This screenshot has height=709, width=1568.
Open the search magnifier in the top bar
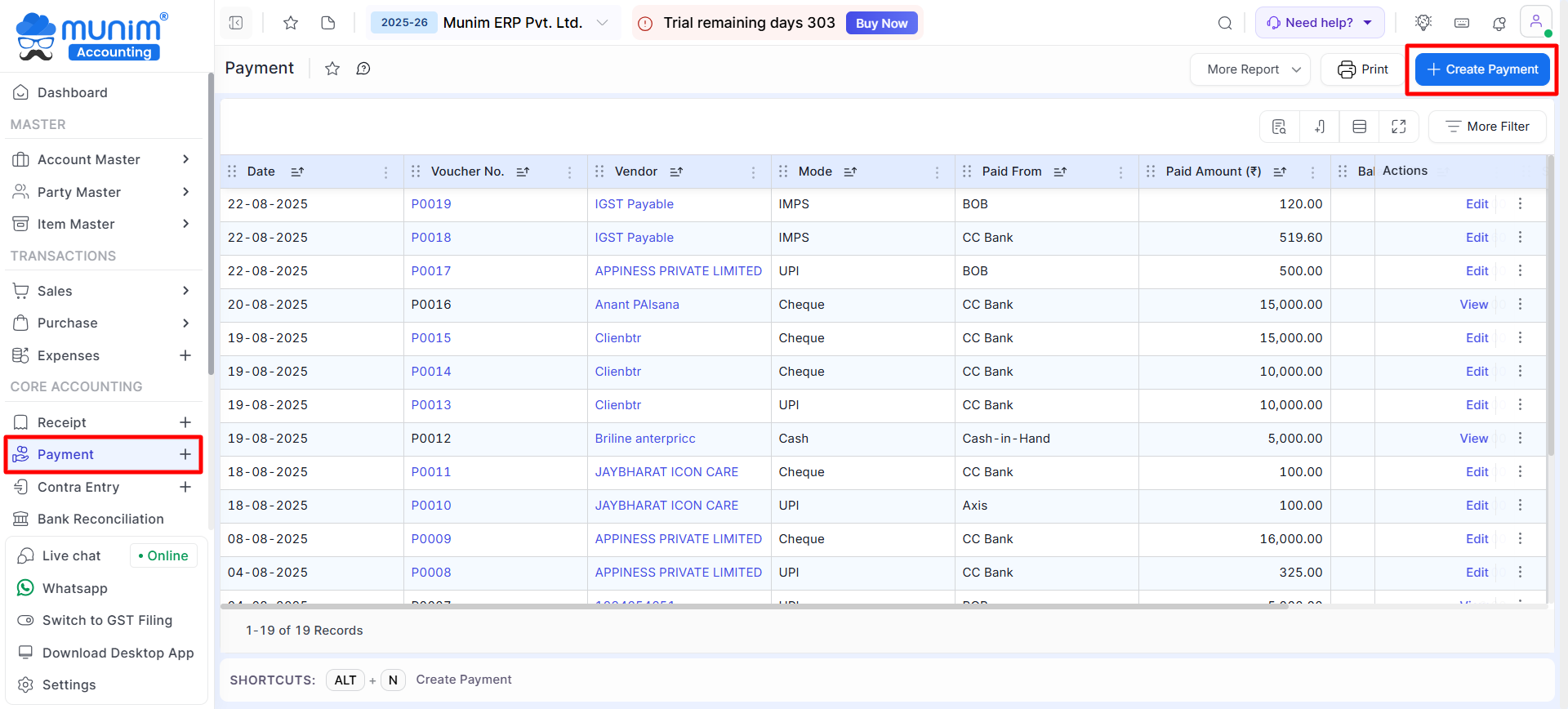tap(1225, 23)
